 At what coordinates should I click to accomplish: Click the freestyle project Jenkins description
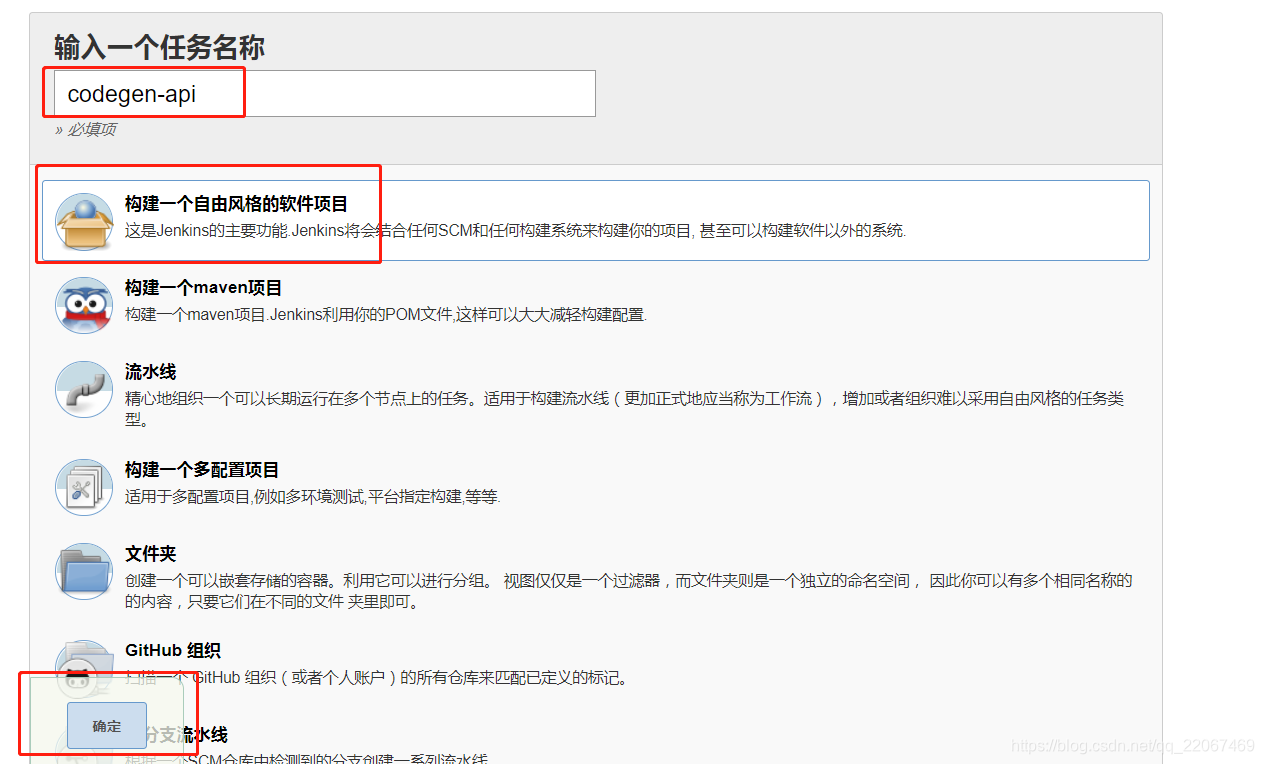[x=515, y=231]
